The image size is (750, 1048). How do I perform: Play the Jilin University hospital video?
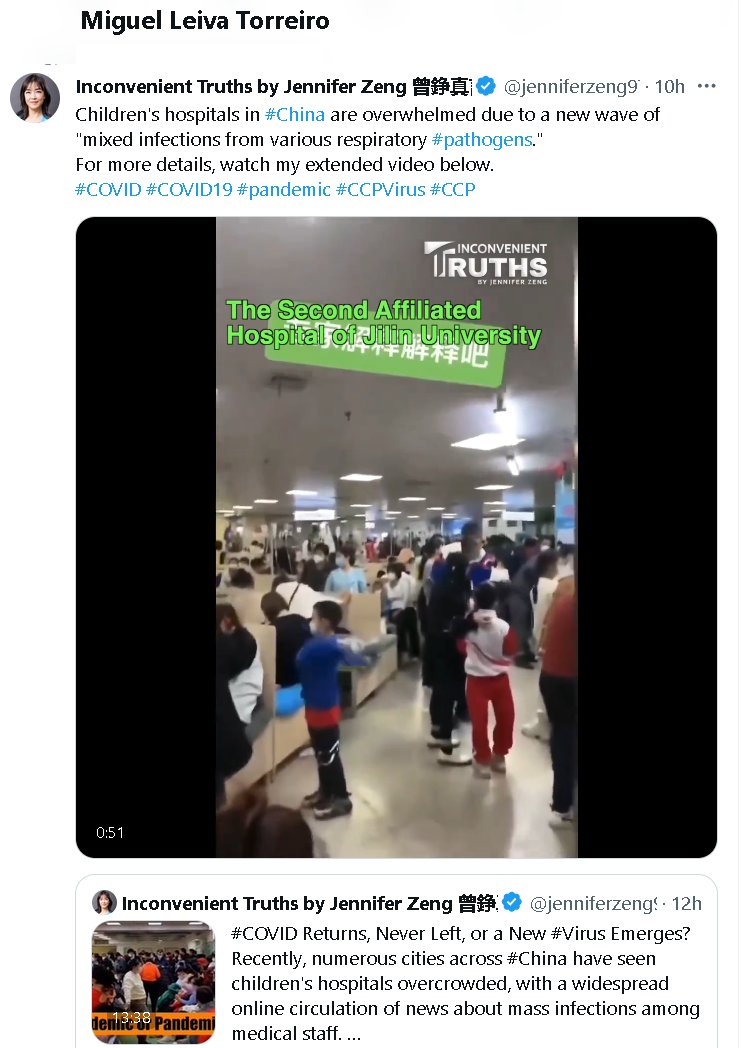396,537
